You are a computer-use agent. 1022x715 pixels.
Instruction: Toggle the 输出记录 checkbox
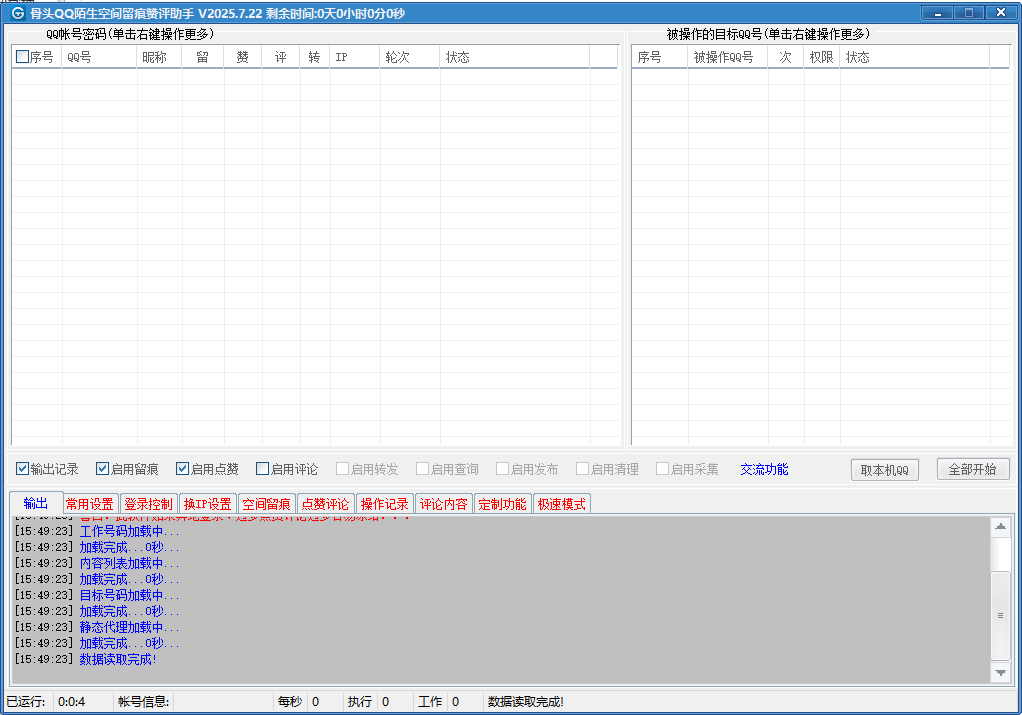(23, 469)
